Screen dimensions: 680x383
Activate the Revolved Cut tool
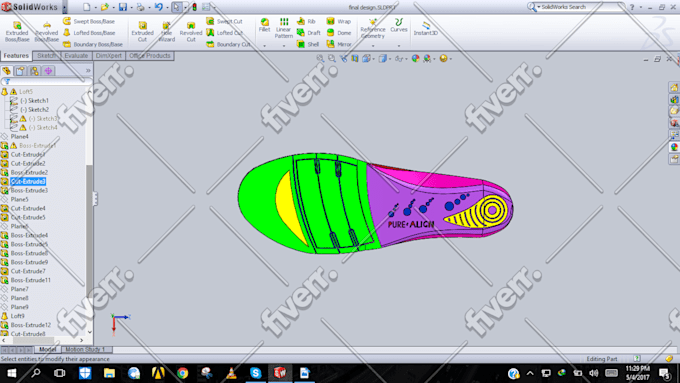coord(191,32)
